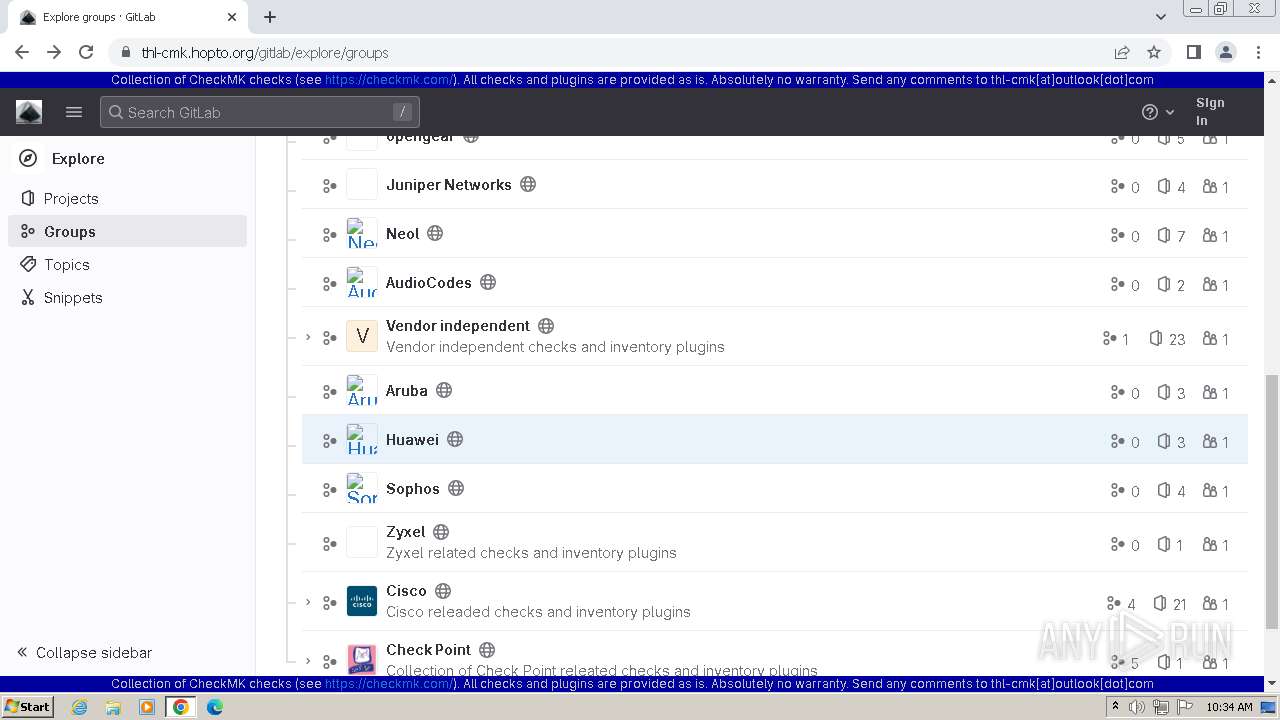Click the volume icon in system tray

[x=1137, y=707]
